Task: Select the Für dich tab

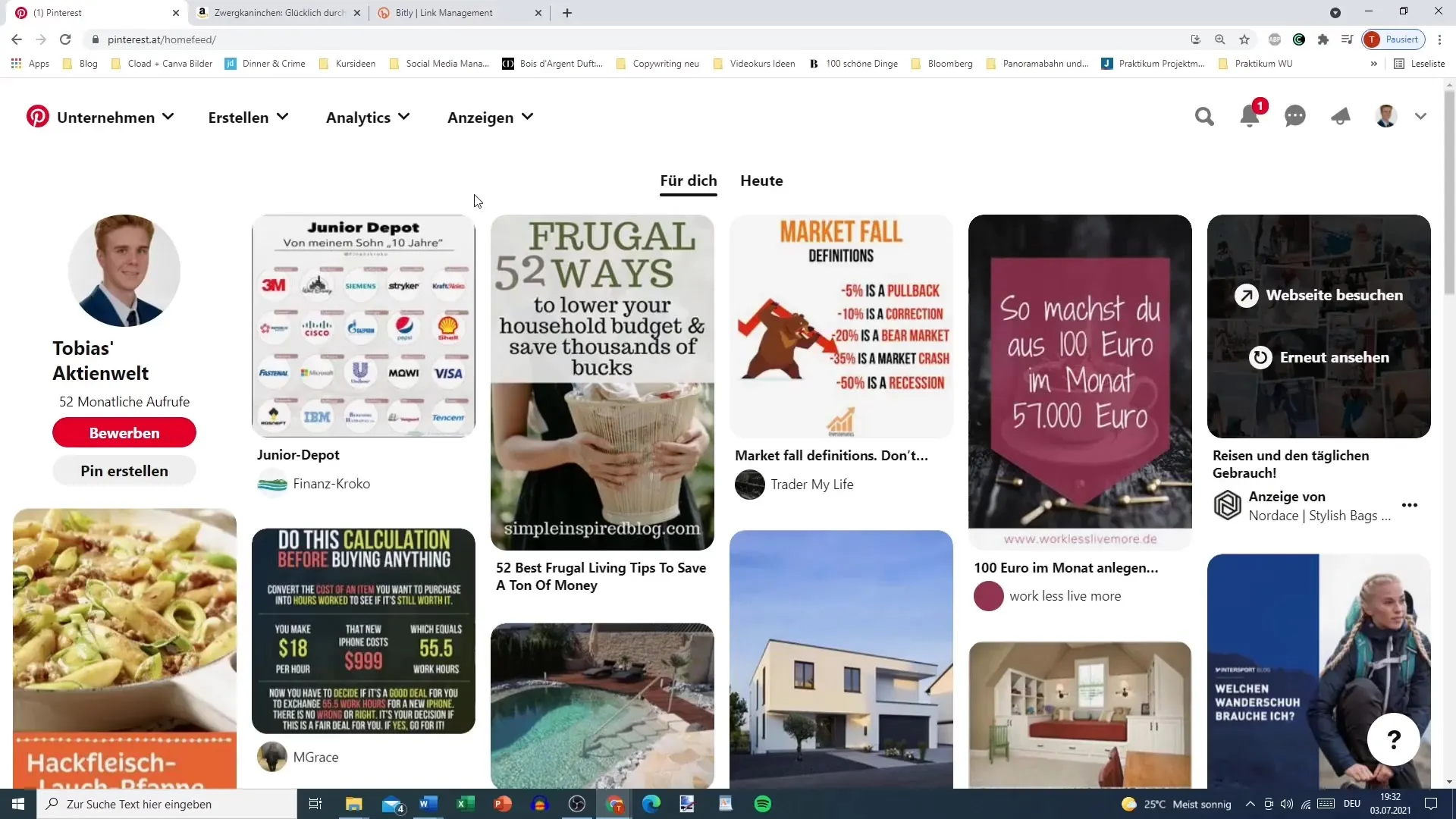Action: pyautogui.click(x=688, y=180)
